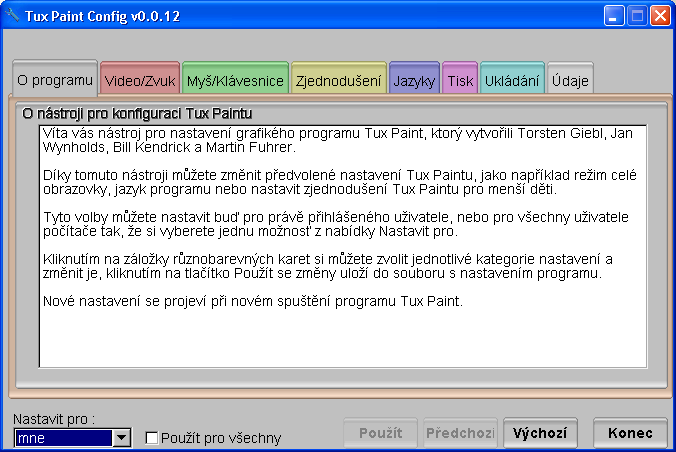Click the 'Nastavit pro :' label
The height and width of the screenshot is (452, 676).
54,419
